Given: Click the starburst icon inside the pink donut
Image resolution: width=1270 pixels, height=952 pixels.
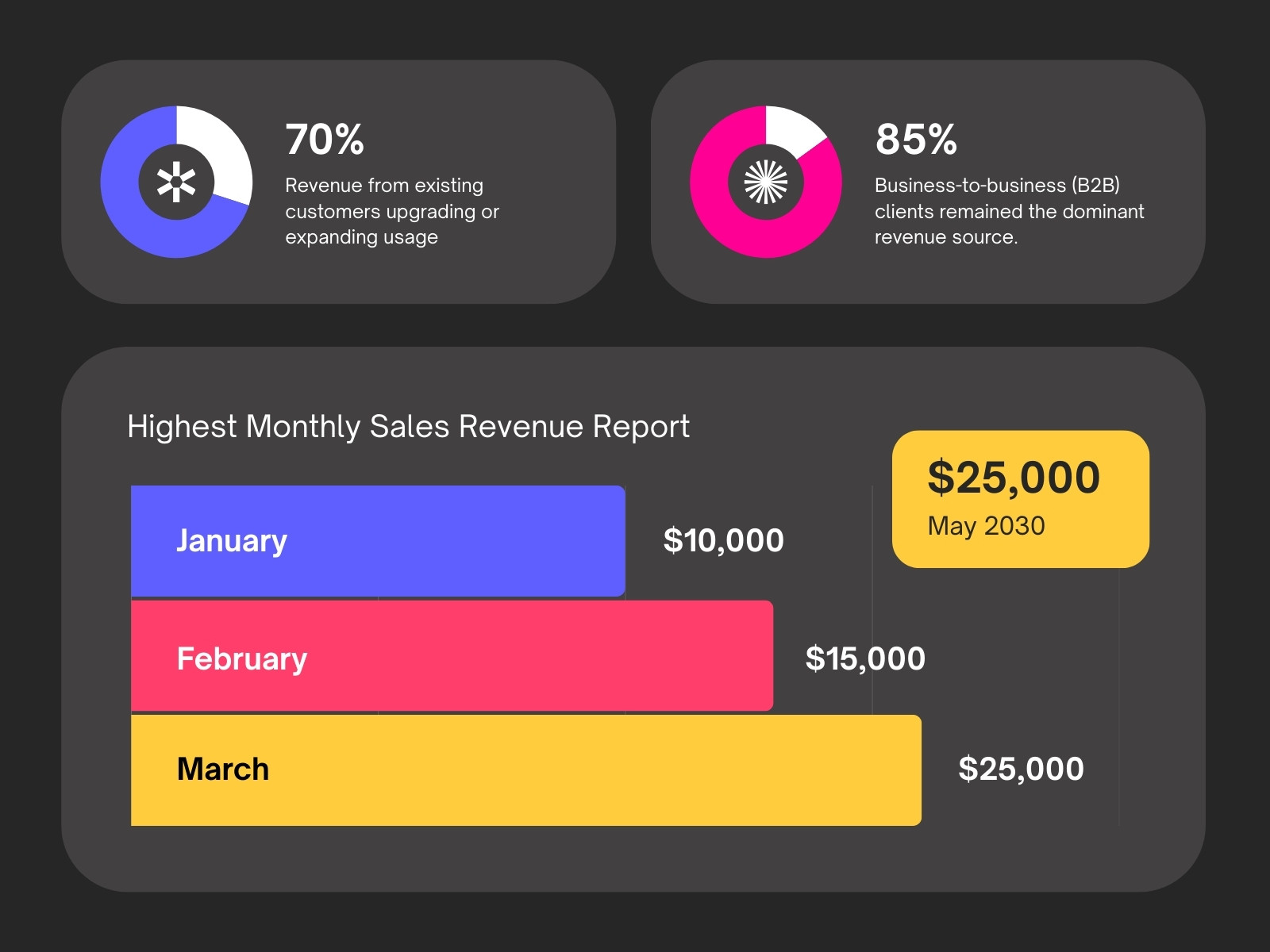Looking at the screenshot, I should (x=766, y=182).
